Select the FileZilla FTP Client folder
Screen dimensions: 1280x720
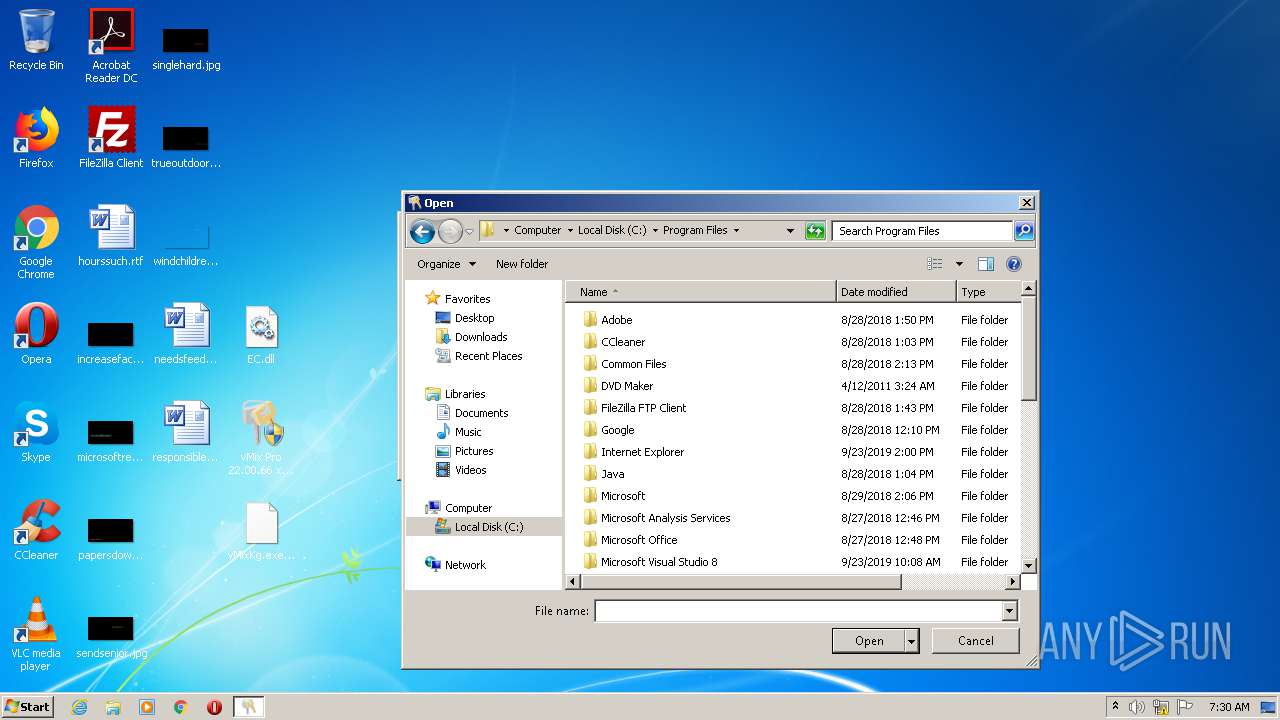(643, 408)
